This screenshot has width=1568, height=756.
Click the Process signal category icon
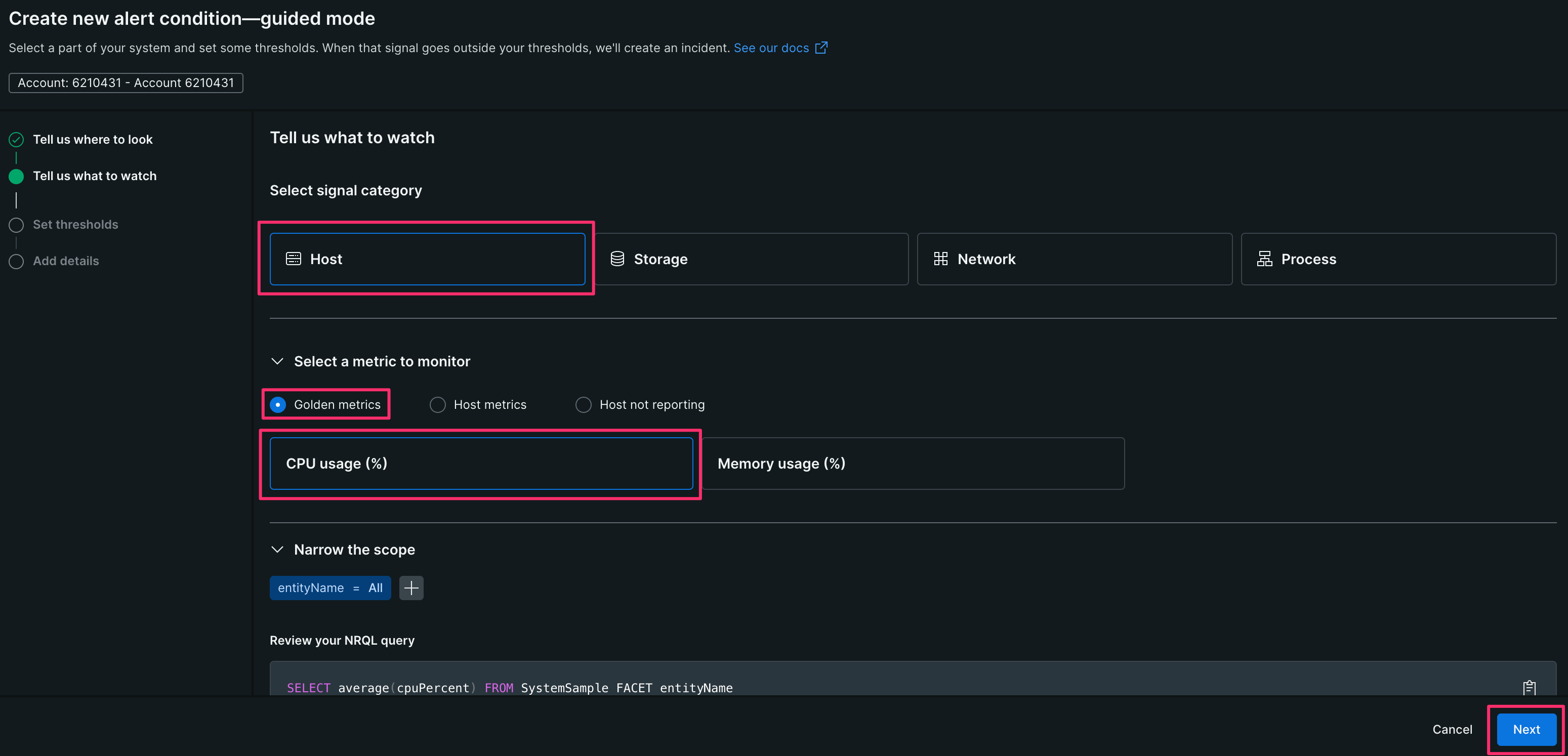tap(1264, 259)
